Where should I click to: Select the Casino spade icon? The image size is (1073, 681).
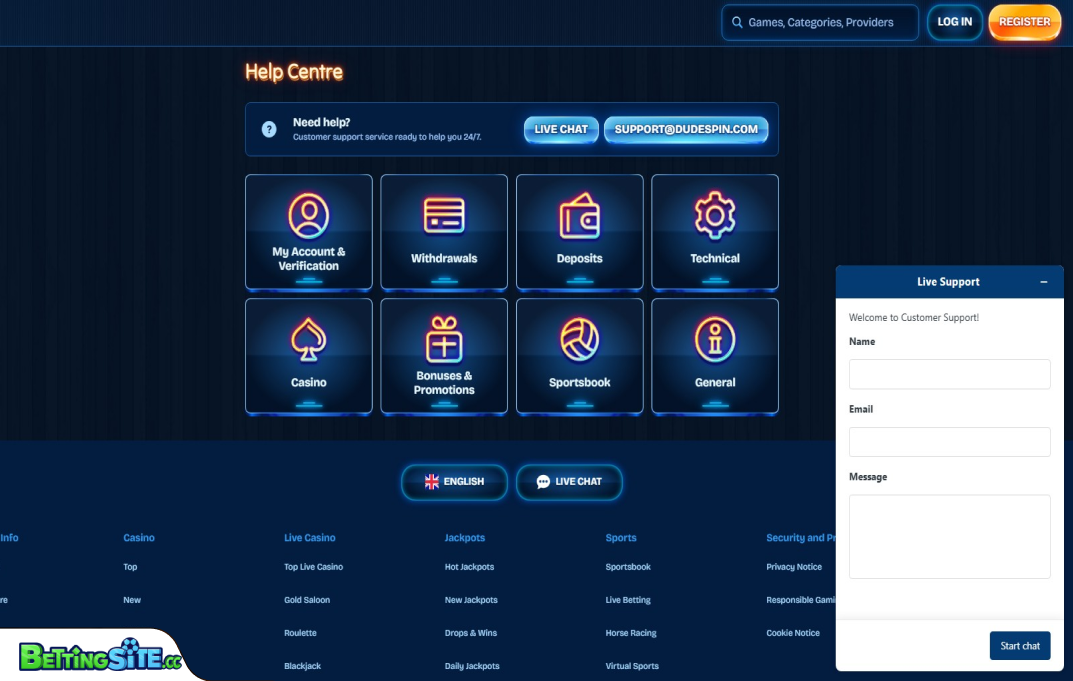point(308,341)
